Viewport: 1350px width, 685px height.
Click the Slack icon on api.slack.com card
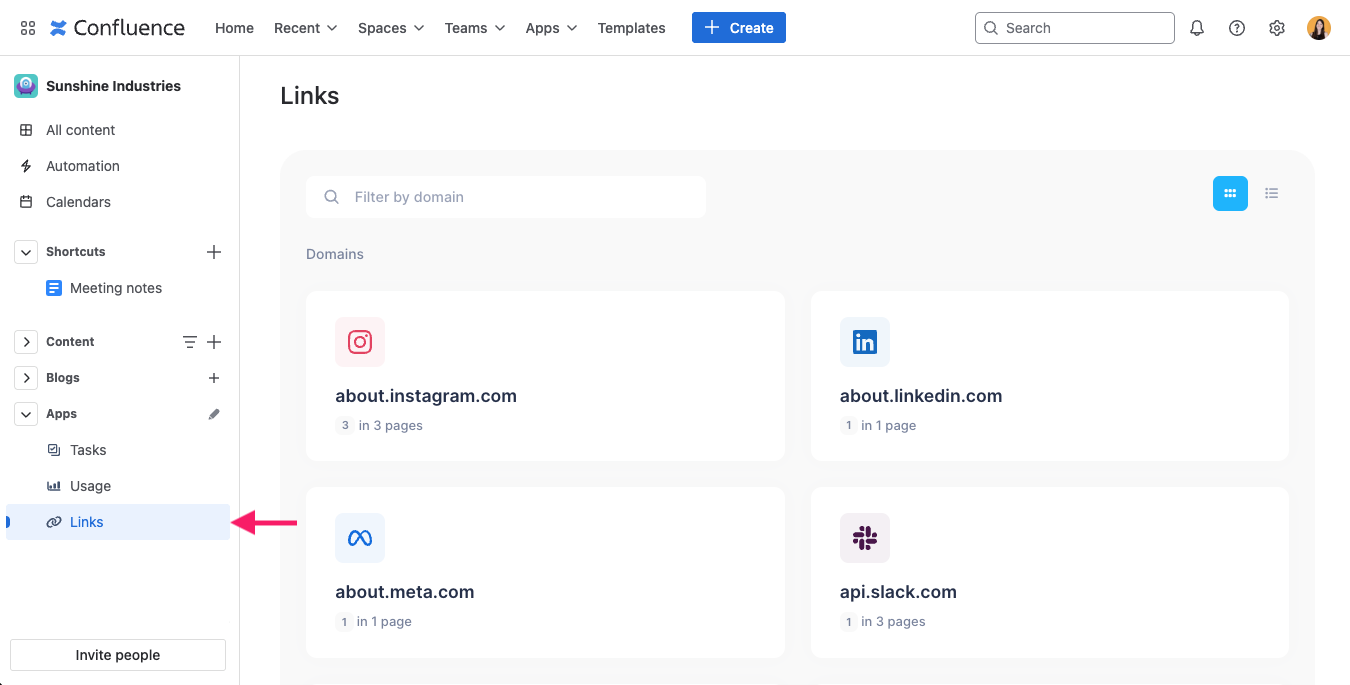[864, 538]
